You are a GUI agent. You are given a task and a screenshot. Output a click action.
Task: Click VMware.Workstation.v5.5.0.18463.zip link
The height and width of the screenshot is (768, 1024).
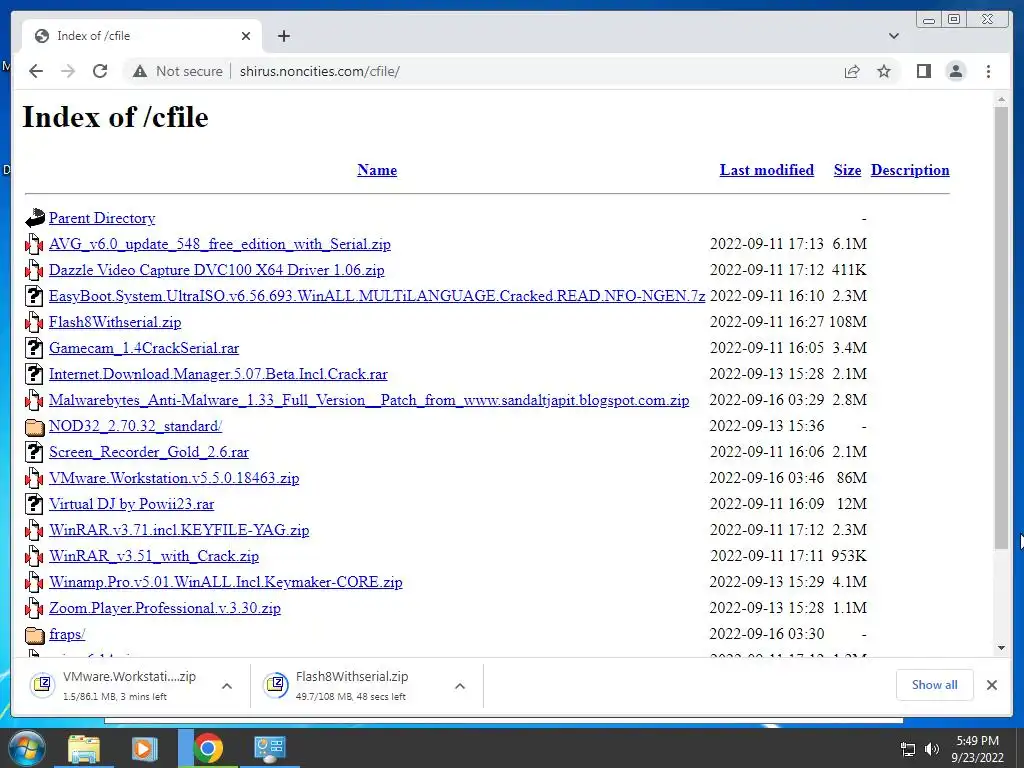174,478
